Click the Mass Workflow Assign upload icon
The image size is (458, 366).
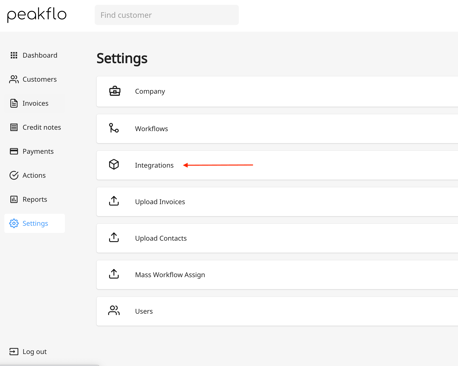click(114, 274)
